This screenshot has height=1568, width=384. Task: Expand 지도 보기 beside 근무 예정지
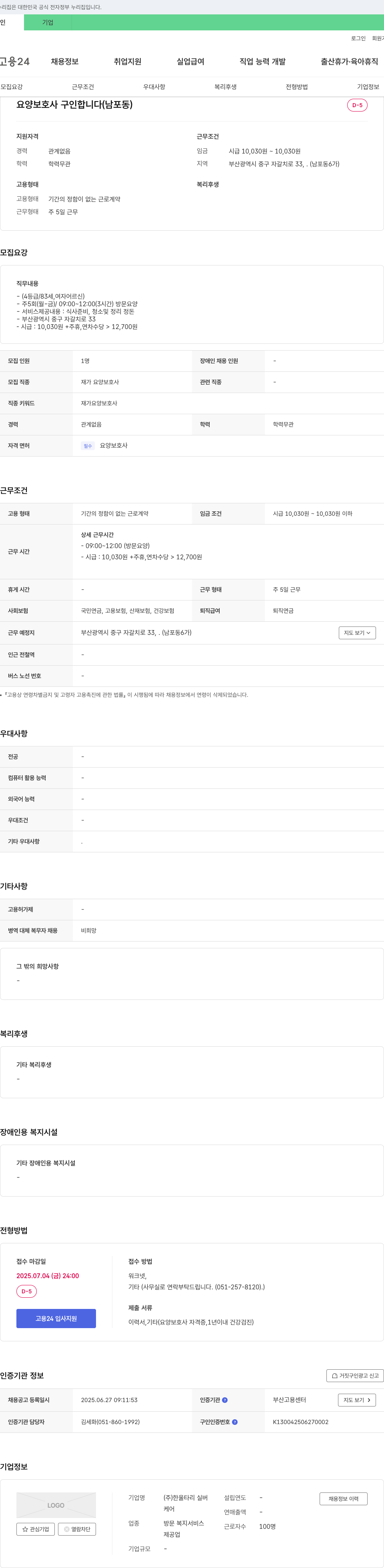point(357,633)
